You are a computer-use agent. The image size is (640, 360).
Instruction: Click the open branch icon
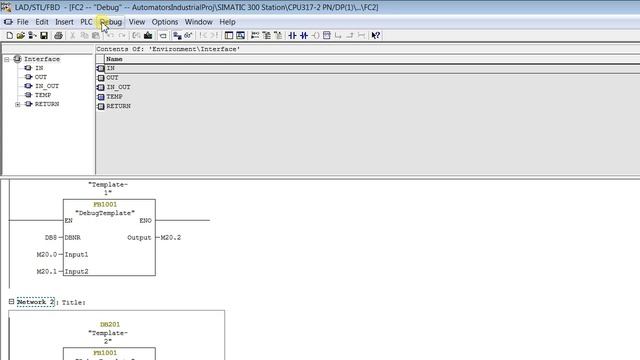[x=338, y=36]
